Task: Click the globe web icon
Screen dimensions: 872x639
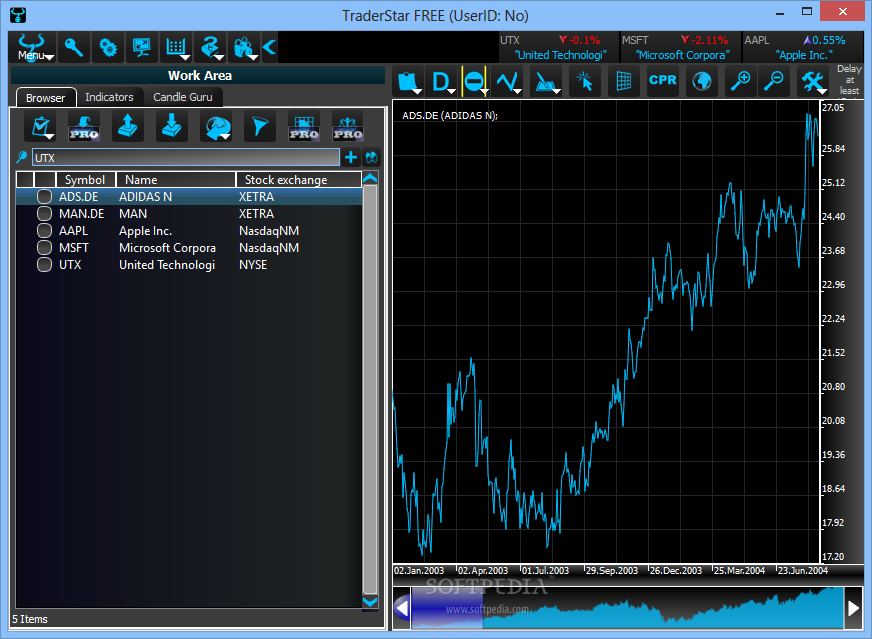Action: [701, 82]
